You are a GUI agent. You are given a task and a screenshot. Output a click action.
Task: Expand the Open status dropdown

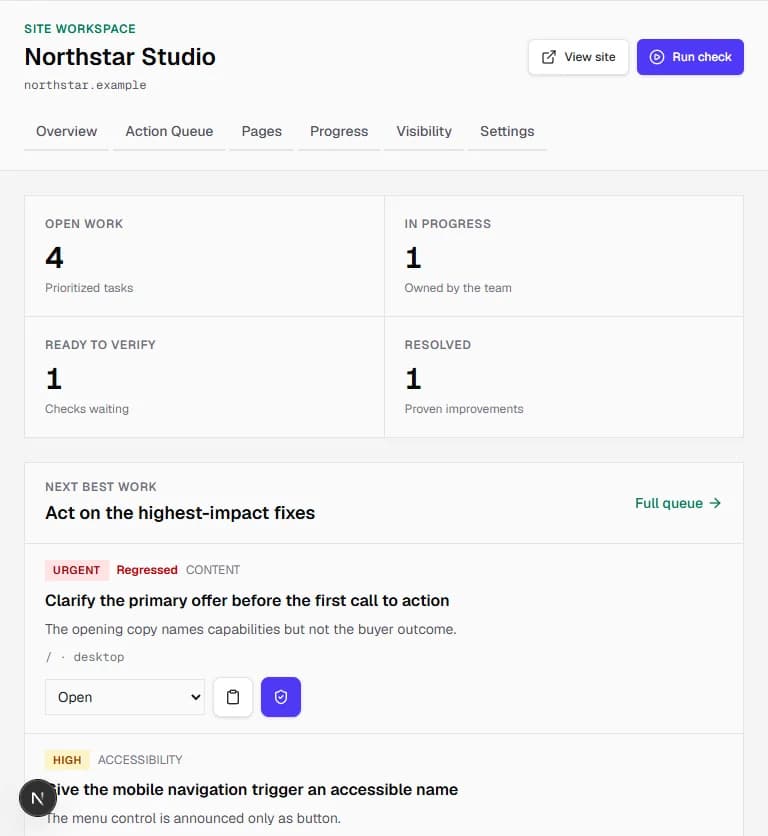tap(125, 697)
